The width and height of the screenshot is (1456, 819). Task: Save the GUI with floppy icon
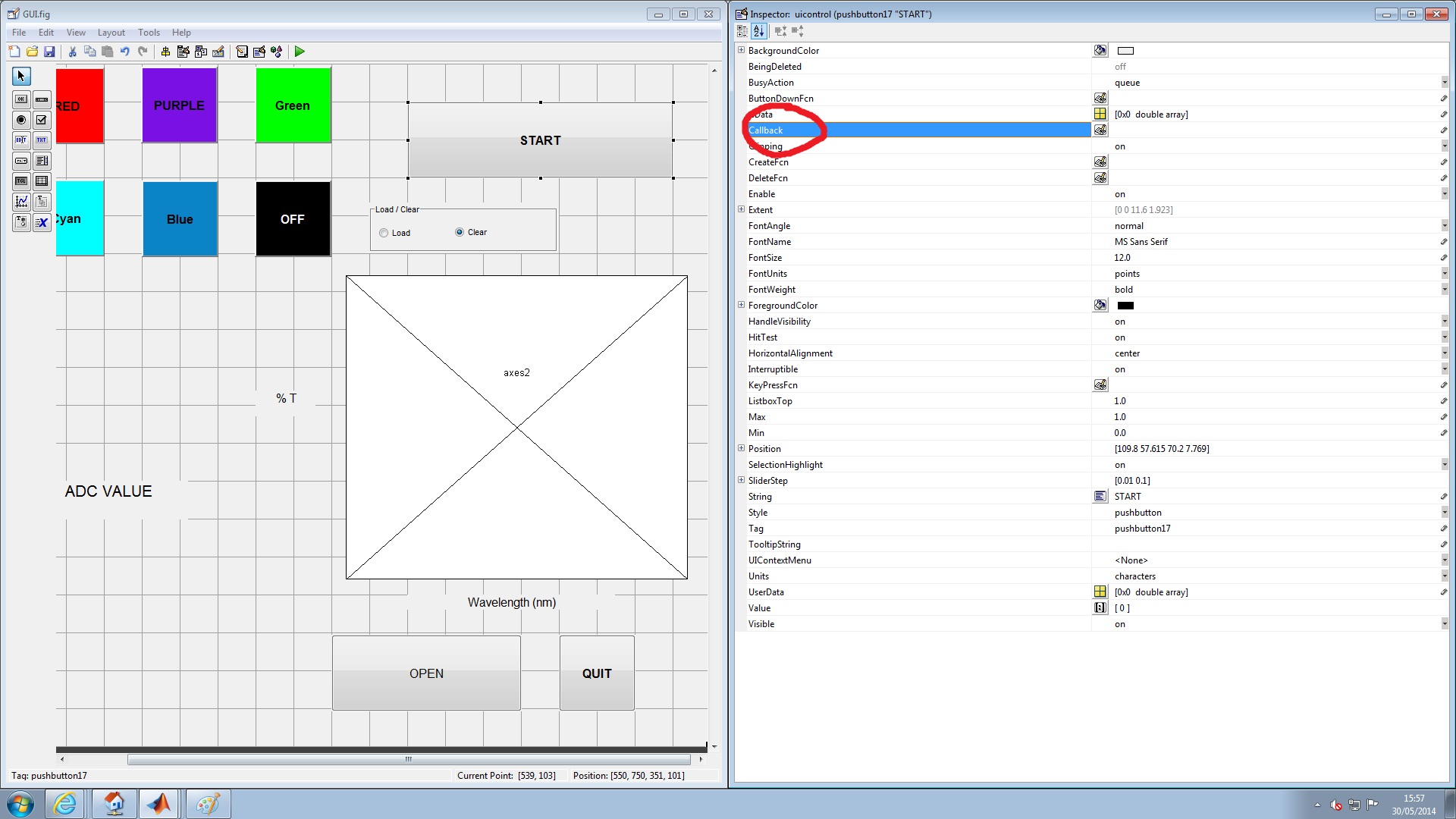pos(49,52)
